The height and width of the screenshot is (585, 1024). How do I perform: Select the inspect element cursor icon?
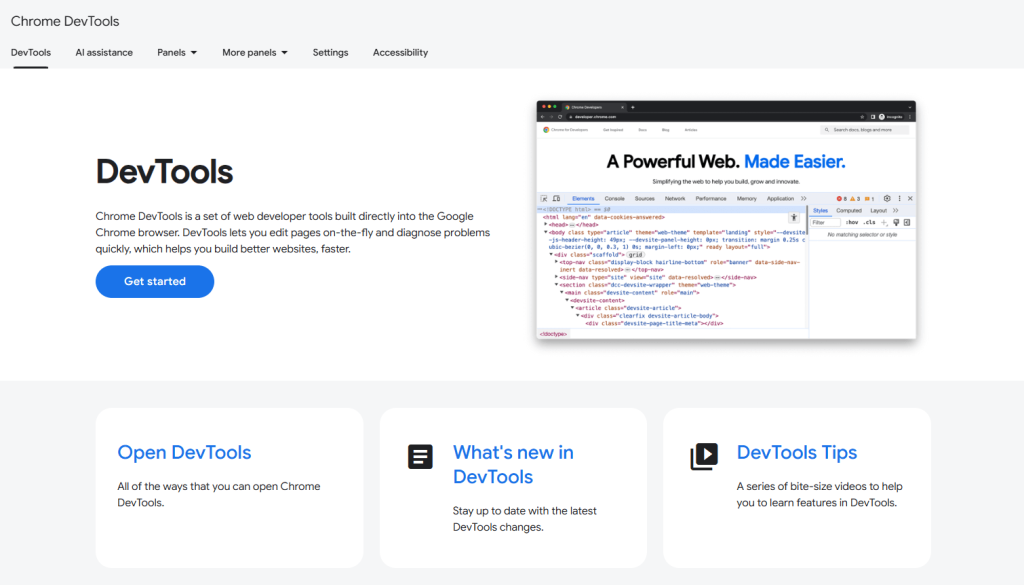pyautogui.click(x=544, y=199)
